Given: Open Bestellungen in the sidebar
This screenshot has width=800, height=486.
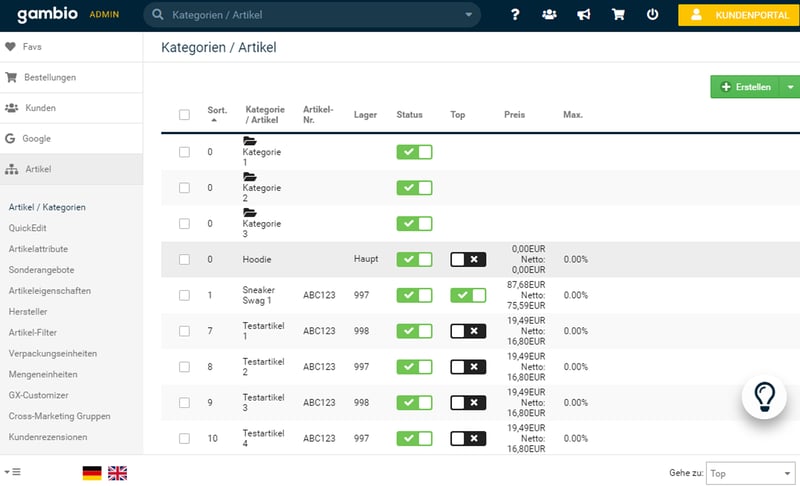Looking at the screenshot, I should pos(50,77).
